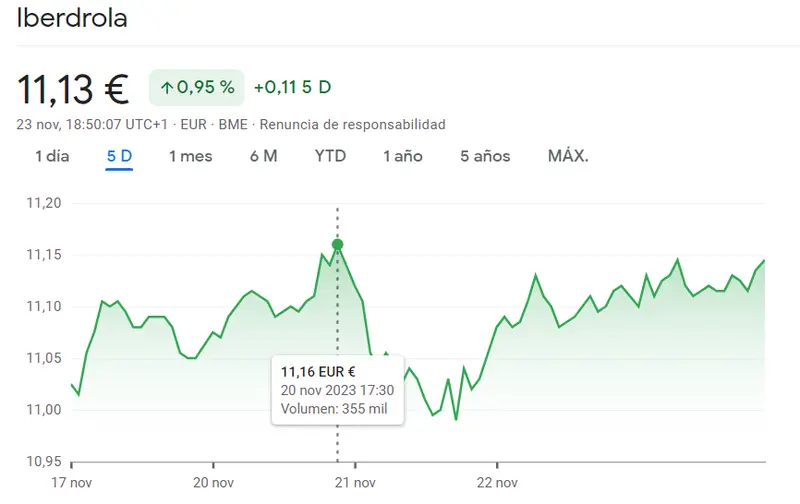Choose the 6 M range tab
800x504 pixels.
coord(263,156)
